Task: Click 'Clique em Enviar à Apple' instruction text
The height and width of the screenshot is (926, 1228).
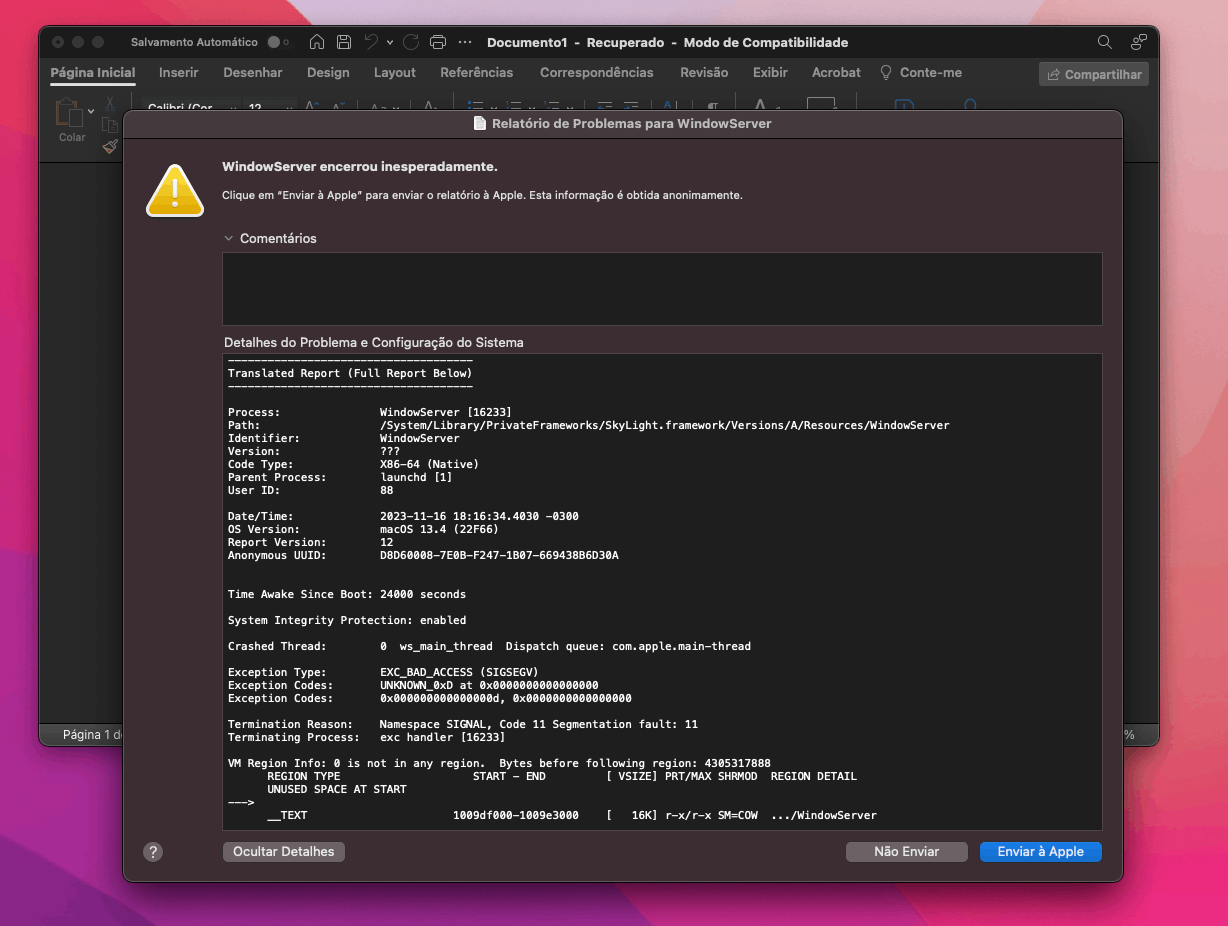Action: (482, 195)
